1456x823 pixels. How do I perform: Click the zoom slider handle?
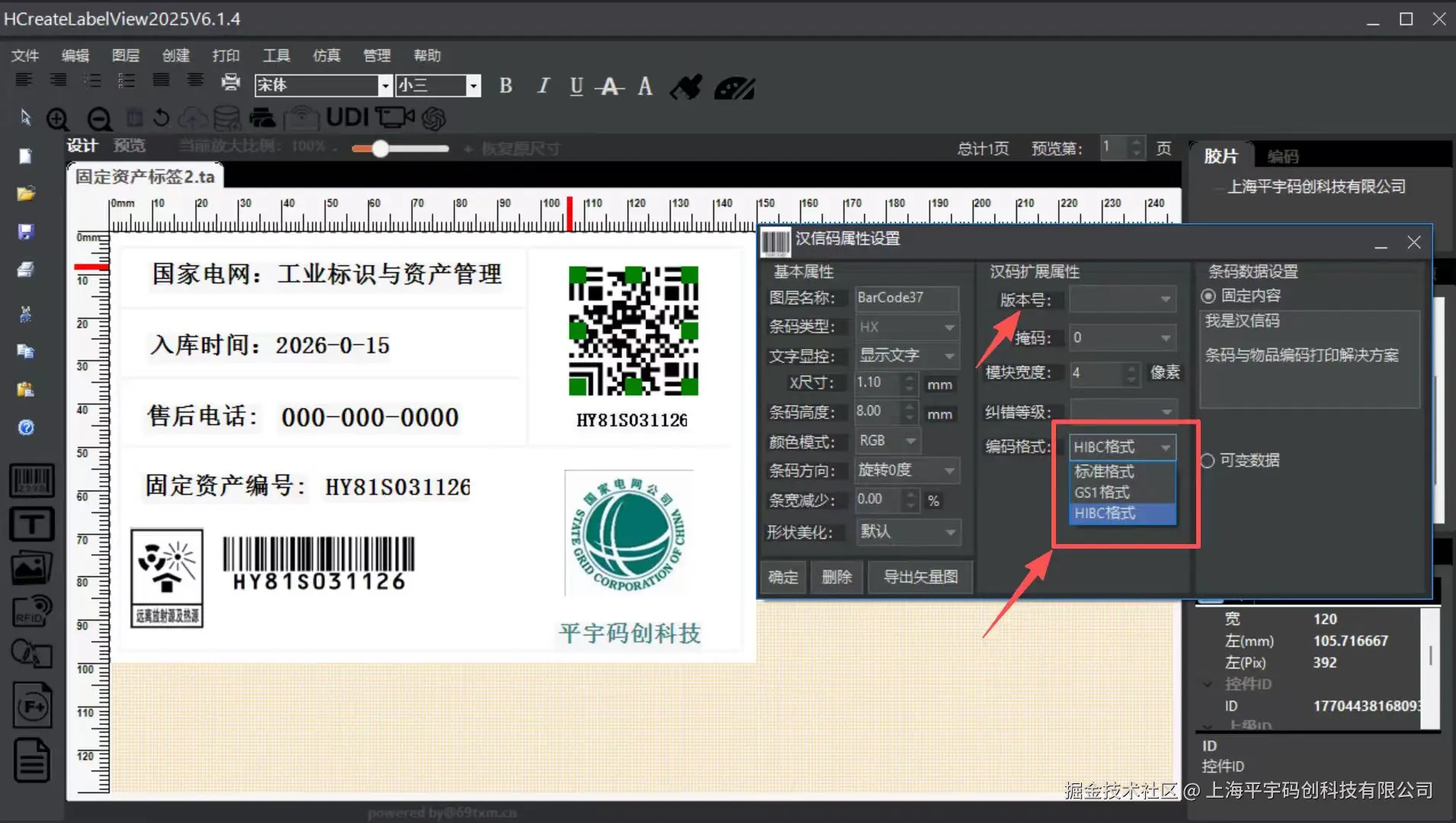[x=380, y=149]
